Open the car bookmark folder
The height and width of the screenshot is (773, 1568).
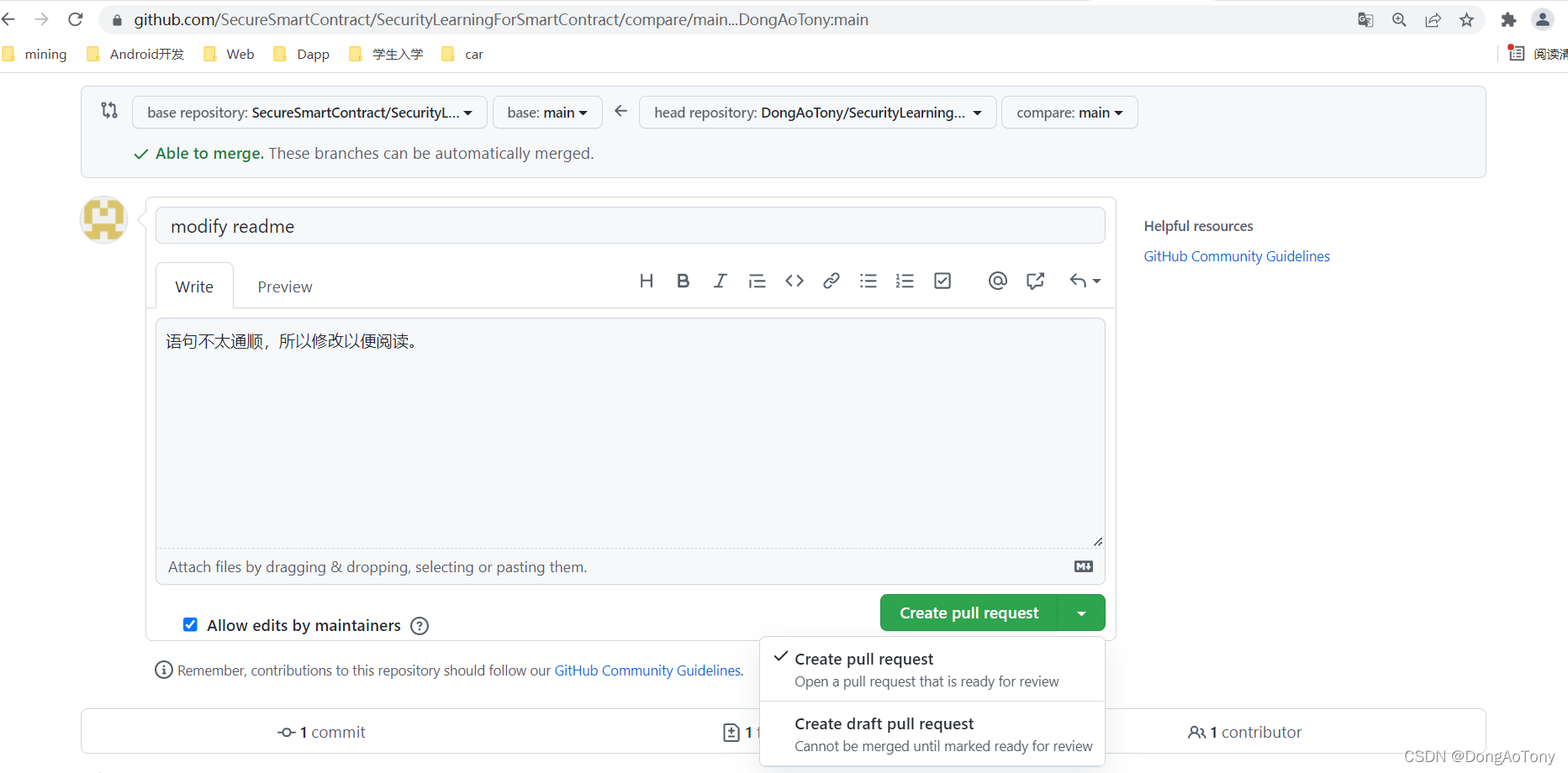[462, 54]
